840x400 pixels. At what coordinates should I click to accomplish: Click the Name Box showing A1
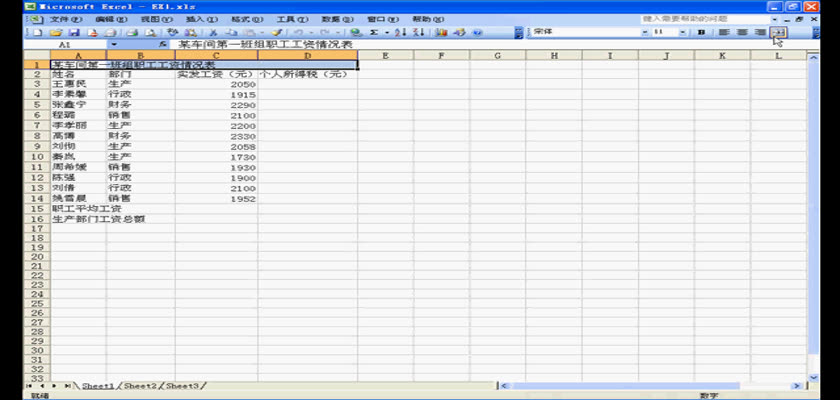click(65, 45)
